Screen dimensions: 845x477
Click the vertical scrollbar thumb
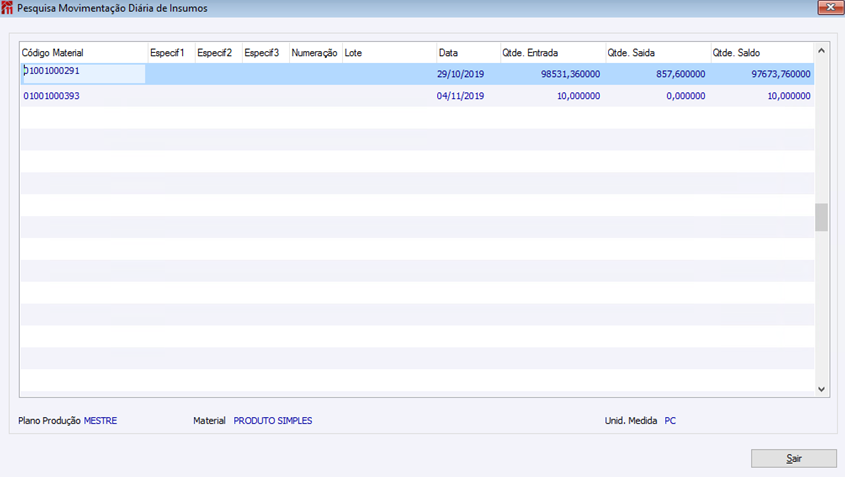(821, 217)
